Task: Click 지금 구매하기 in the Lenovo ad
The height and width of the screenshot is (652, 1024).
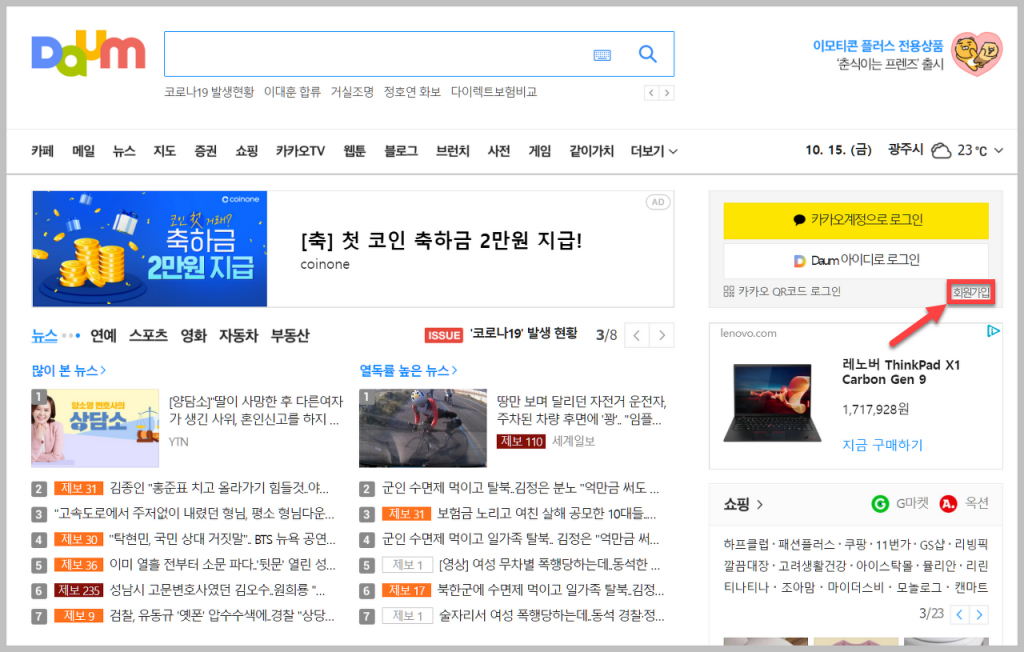Action: tap(882, 446)
